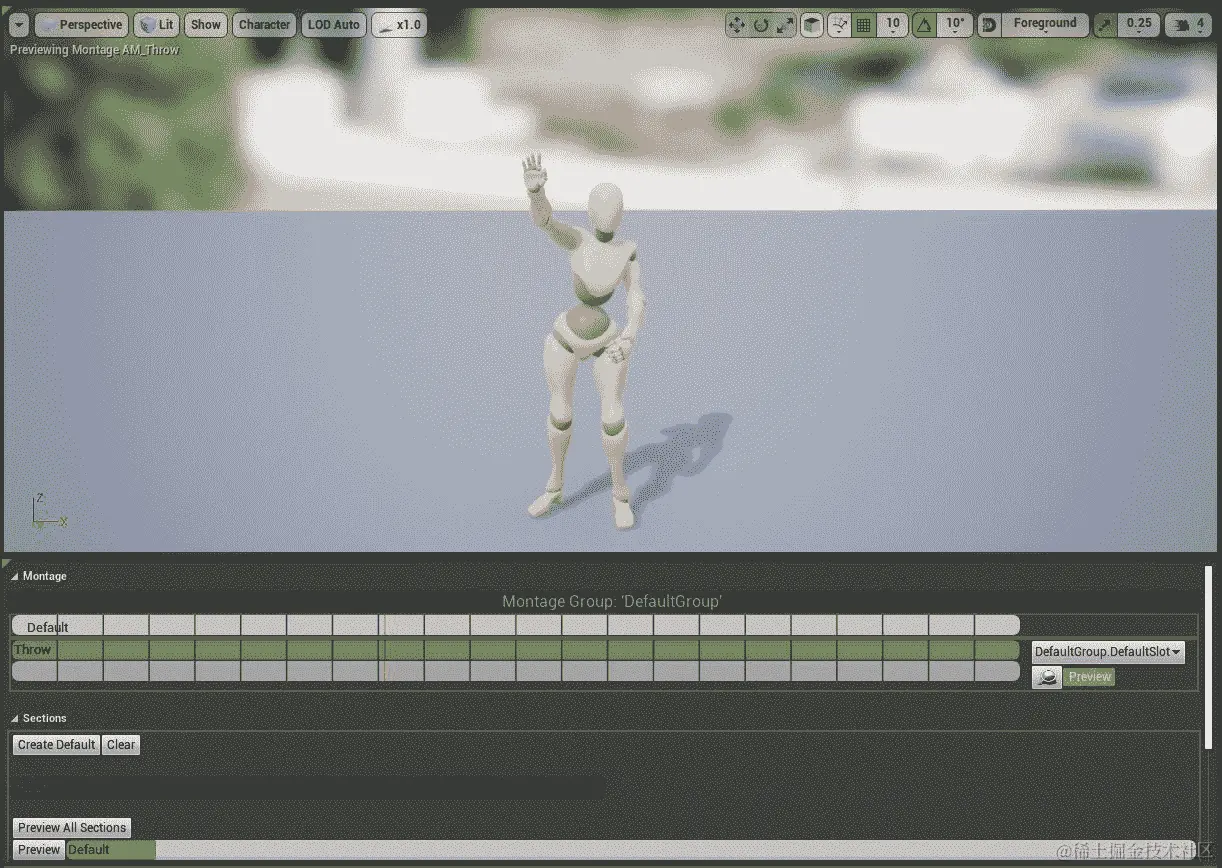Viewport: 1222px width, 868px height.
Task: Click Preview All Sections button
Action: [x=72, y=827]
